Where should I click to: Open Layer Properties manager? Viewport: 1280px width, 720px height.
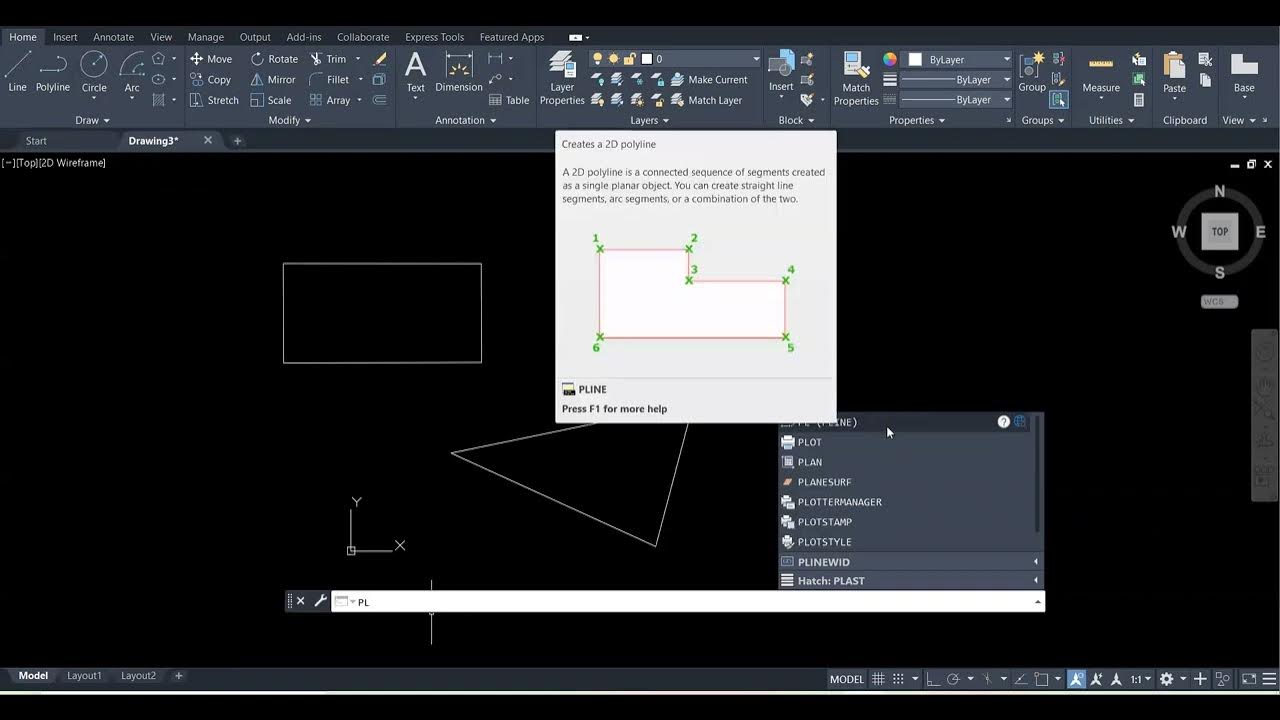[562, 78]
